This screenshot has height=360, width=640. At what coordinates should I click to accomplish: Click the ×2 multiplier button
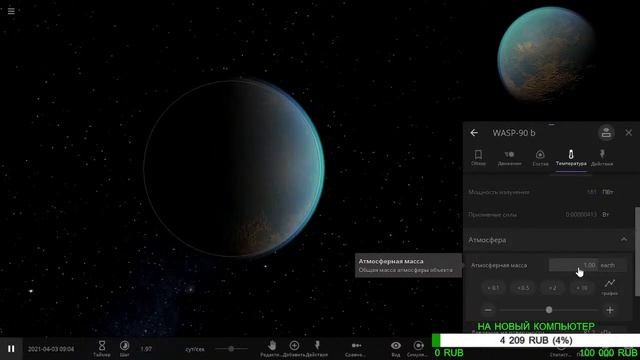click(552, 288)
